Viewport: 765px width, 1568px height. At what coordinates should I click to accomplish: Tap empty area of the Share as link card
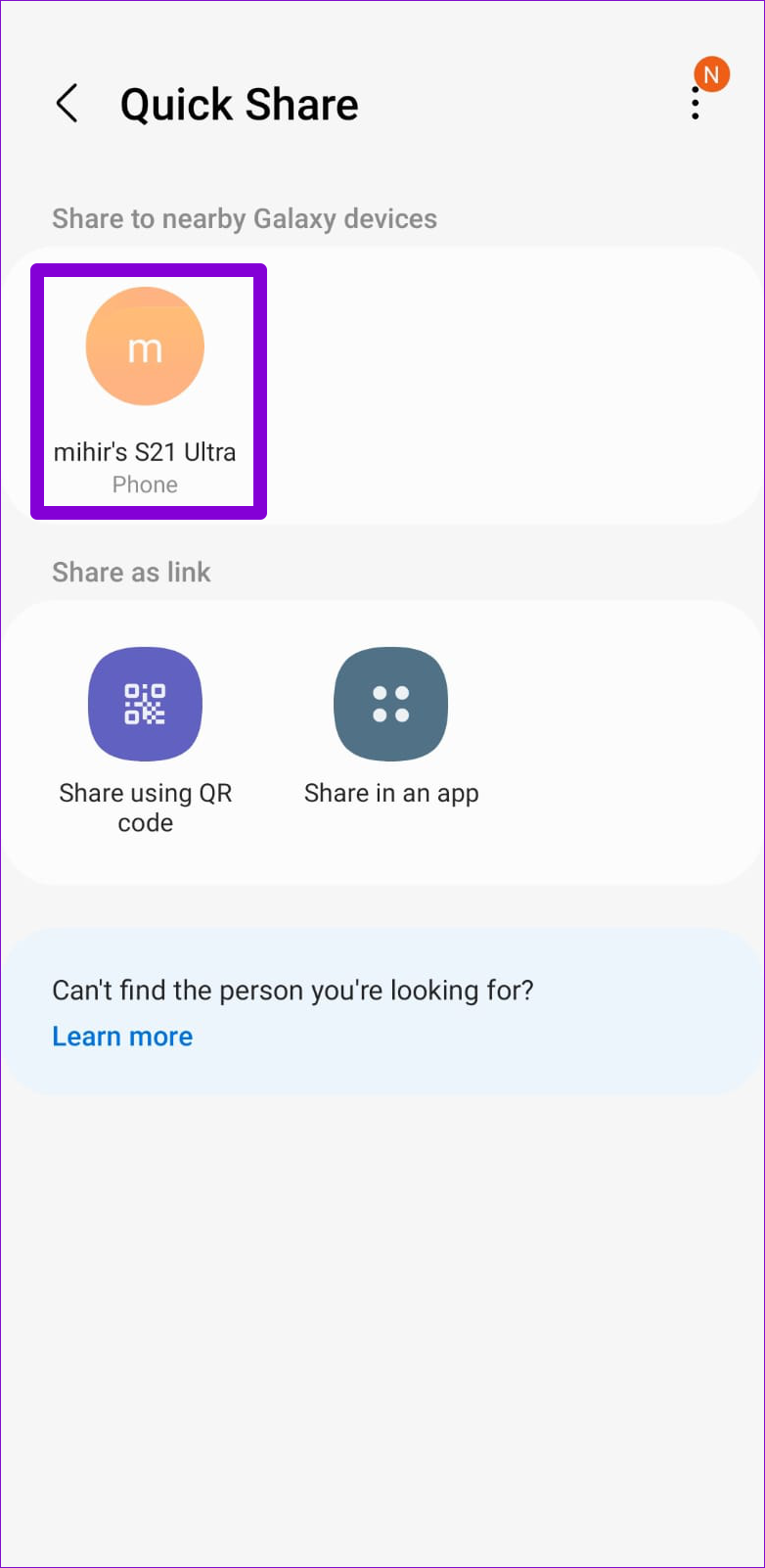tap(626, 743)
